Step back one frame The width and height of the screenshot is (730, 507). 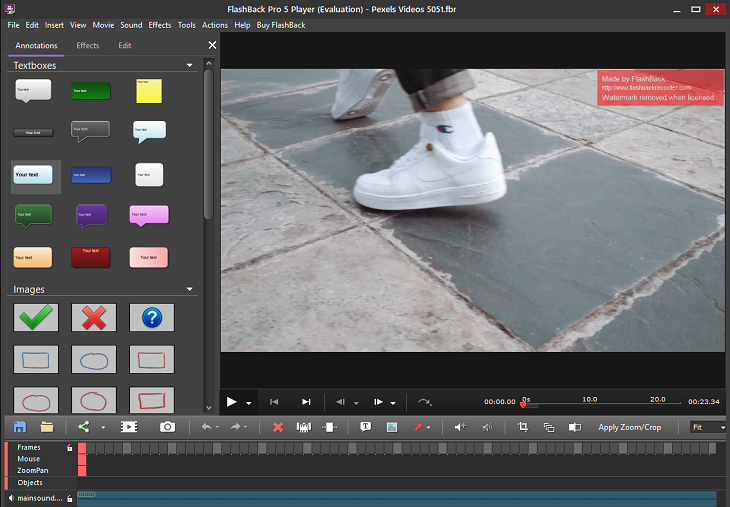click(x=340, y=402)
